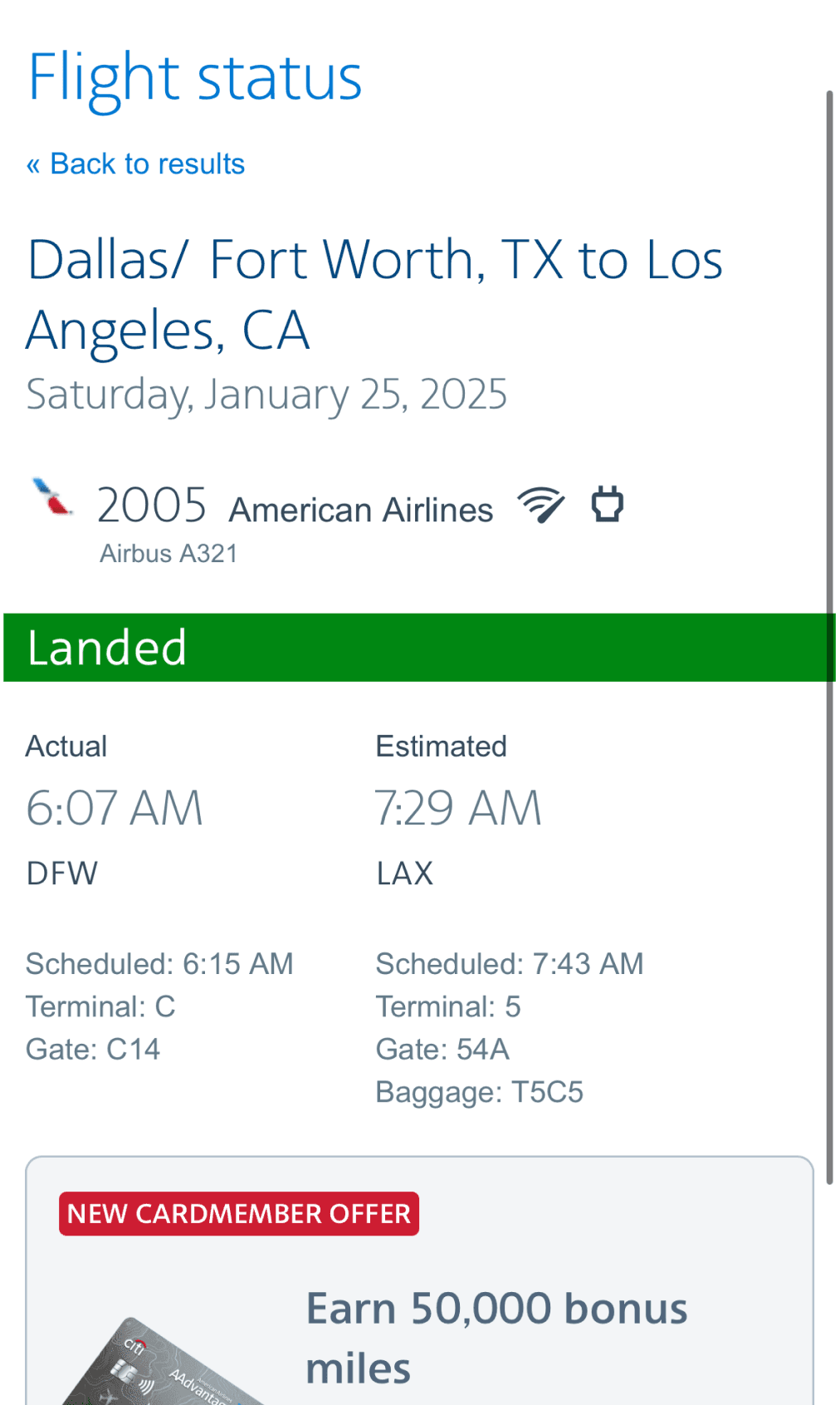Click the Airbus A321 aircraft label
This screenshot has width=840, height=1405.
point(168,554)
